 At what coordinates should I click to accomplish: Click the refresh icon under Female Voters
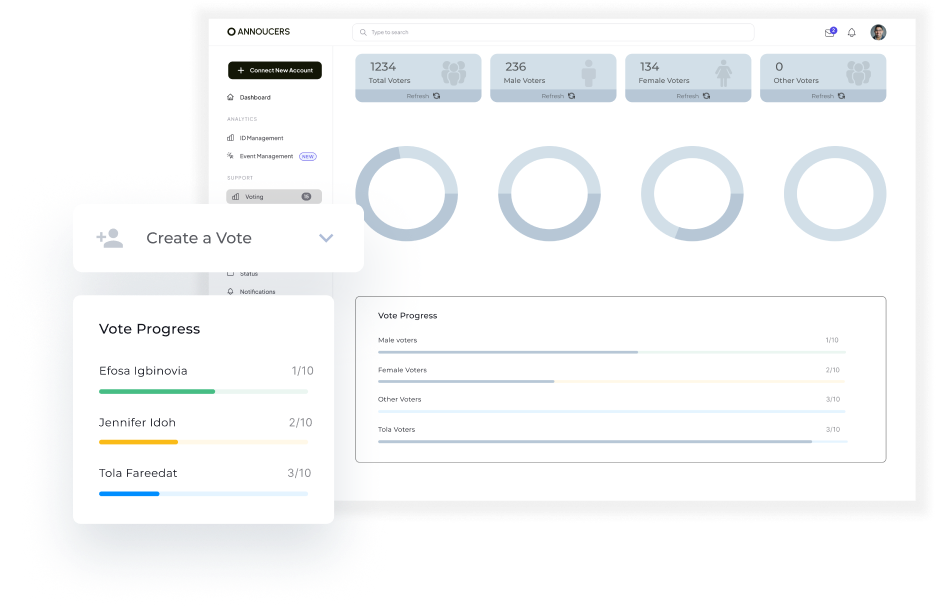[706, 96]
